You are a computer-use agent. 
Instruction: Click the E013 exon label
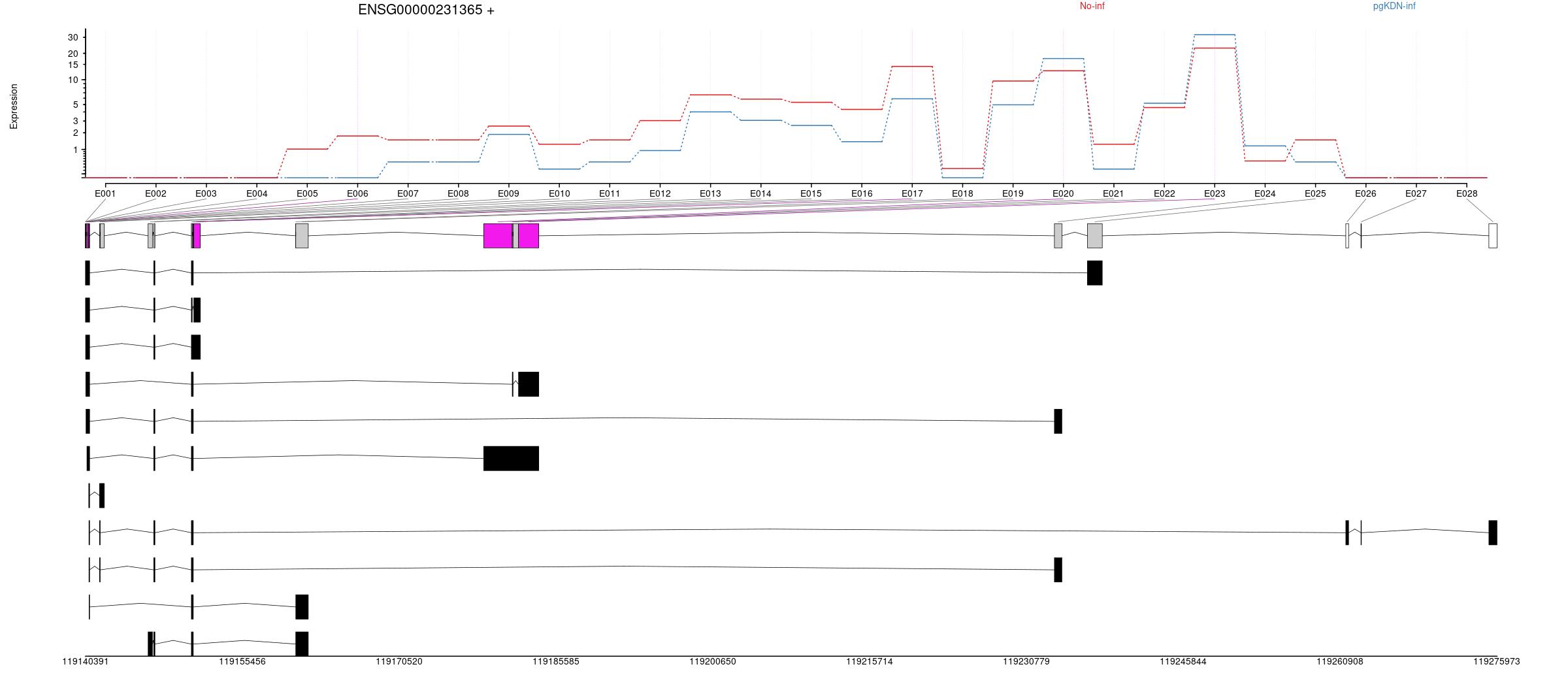pyautogui.click(x=710, y=193)
